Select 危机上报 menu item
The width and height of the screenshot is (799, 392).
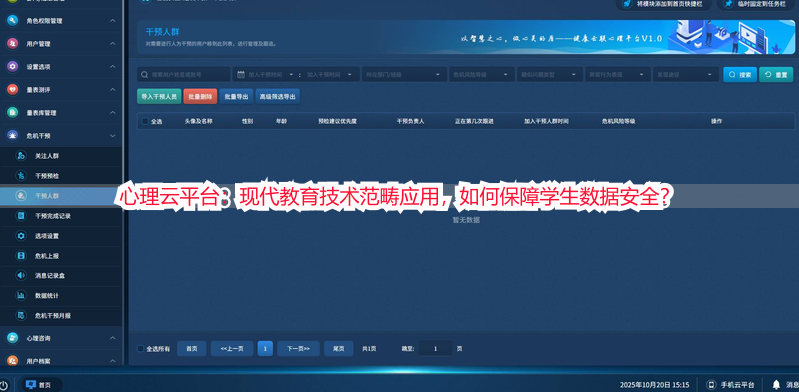[61, 255]
